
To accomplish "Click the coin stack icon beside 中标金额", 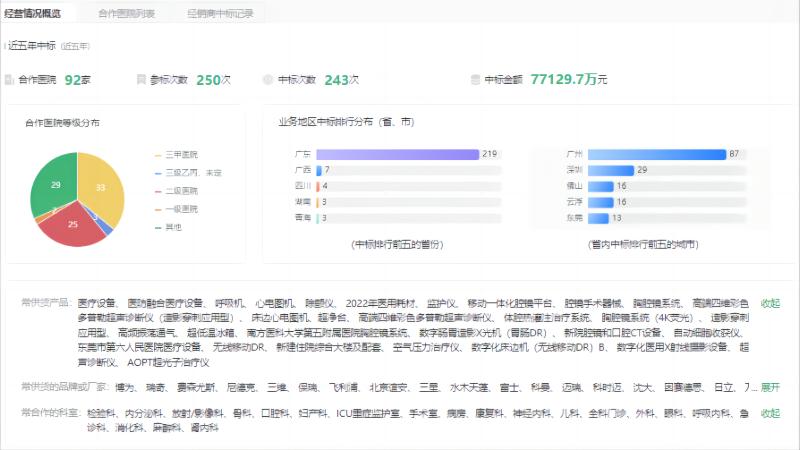I will [x=475, y=80].
